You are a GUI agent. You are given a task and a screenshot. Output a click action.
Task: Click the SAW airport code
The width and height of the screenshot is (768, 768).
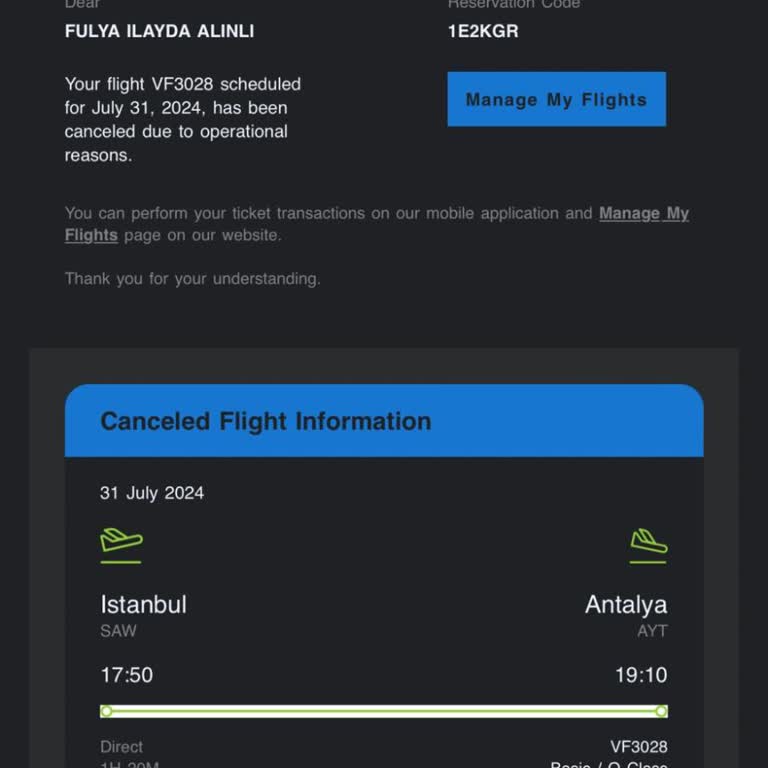(x=118, y=631)
